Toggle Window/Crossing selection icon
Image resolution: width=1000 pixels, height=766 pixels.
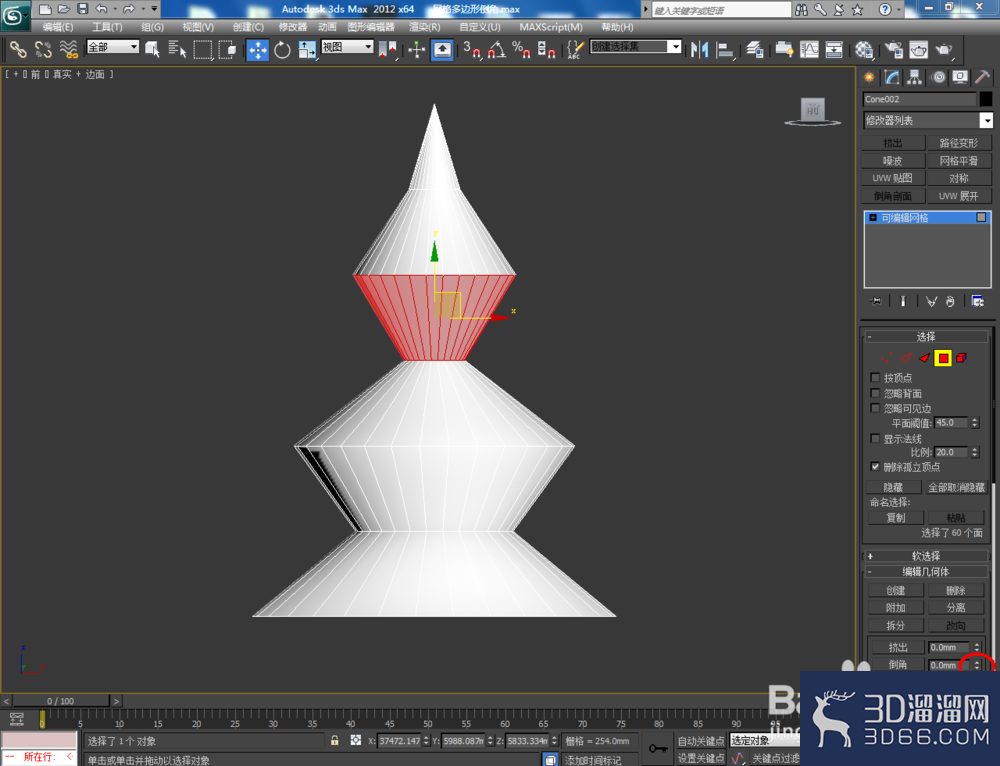point(227,49)
